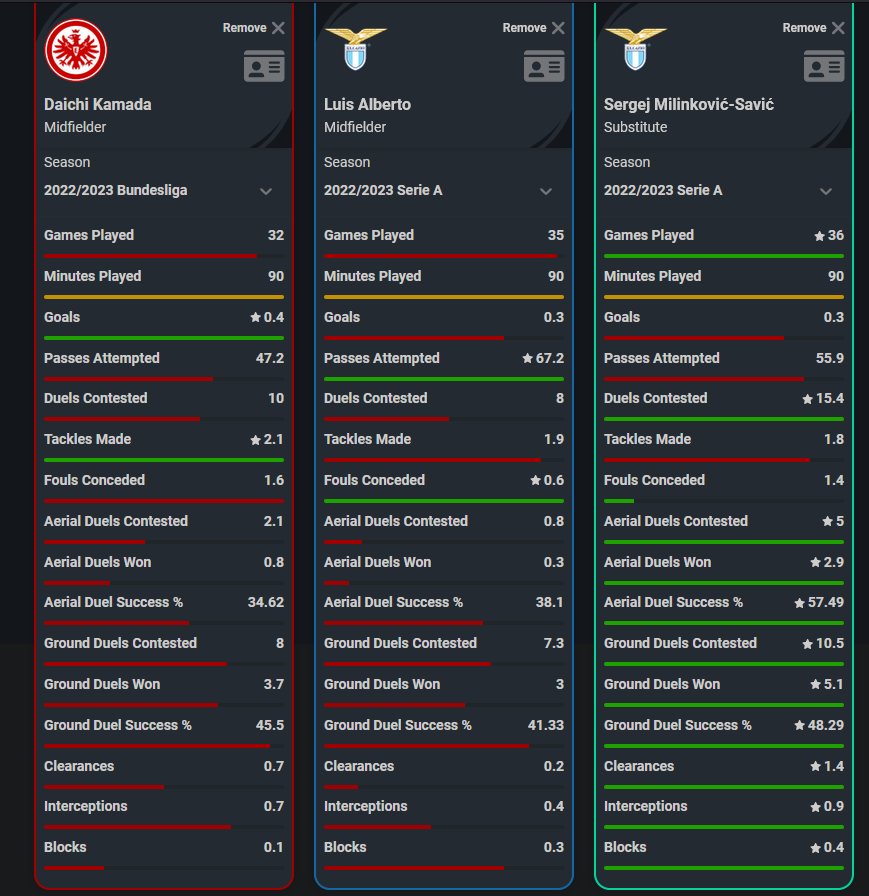The image size is (869, 896).
Task: Open the Daichi Kamada player name link
Action: tap(98, 105)
